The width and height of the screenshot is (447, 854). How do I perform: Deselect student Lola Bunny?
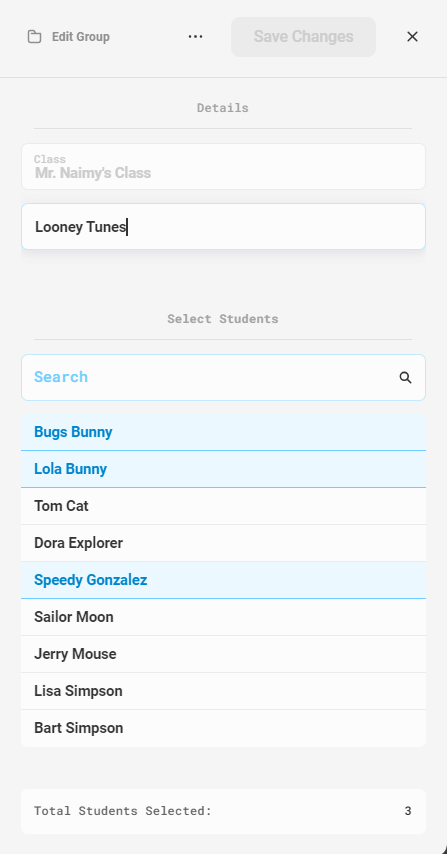point(223,469)
